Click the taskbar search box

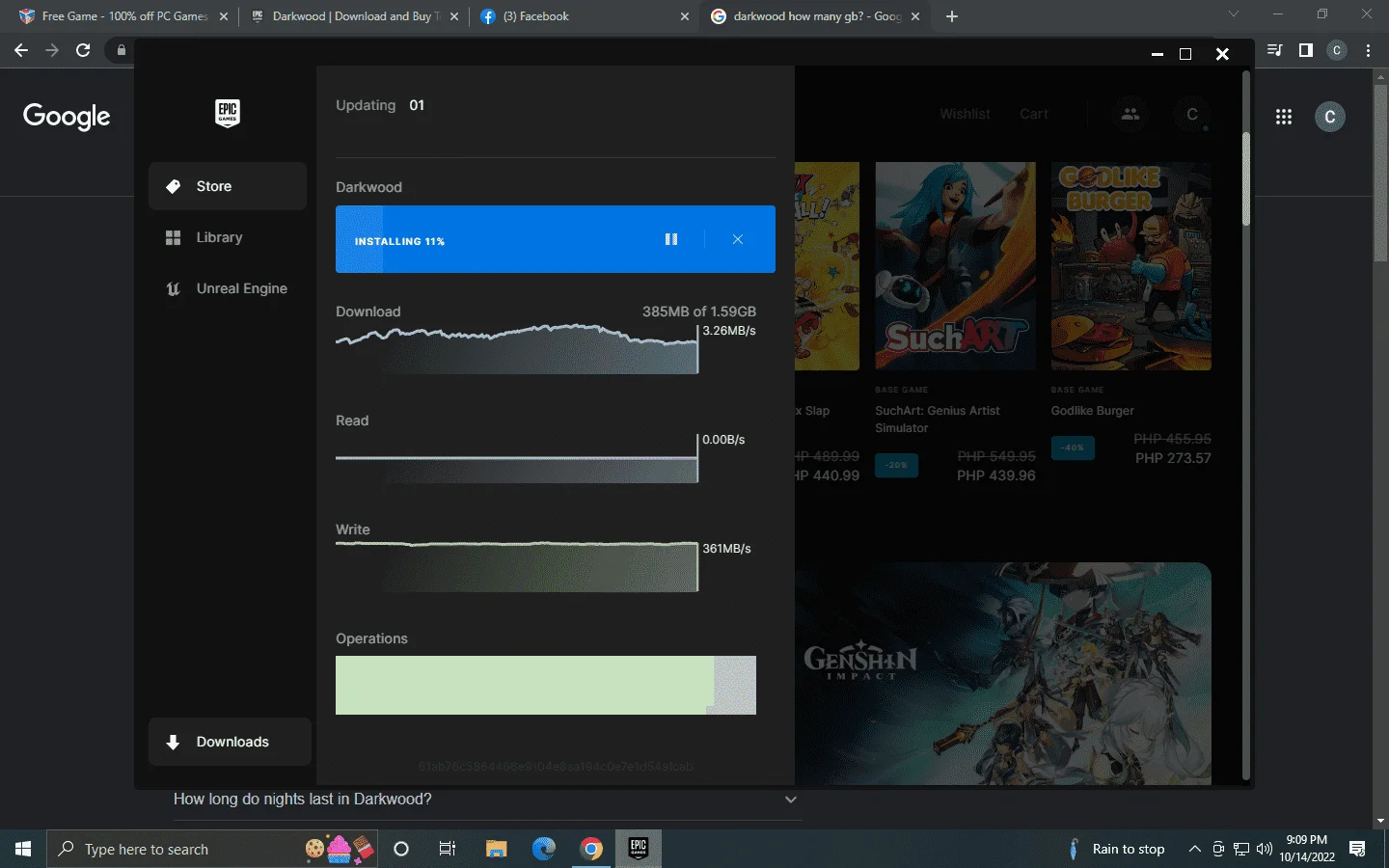click(210, 849)
